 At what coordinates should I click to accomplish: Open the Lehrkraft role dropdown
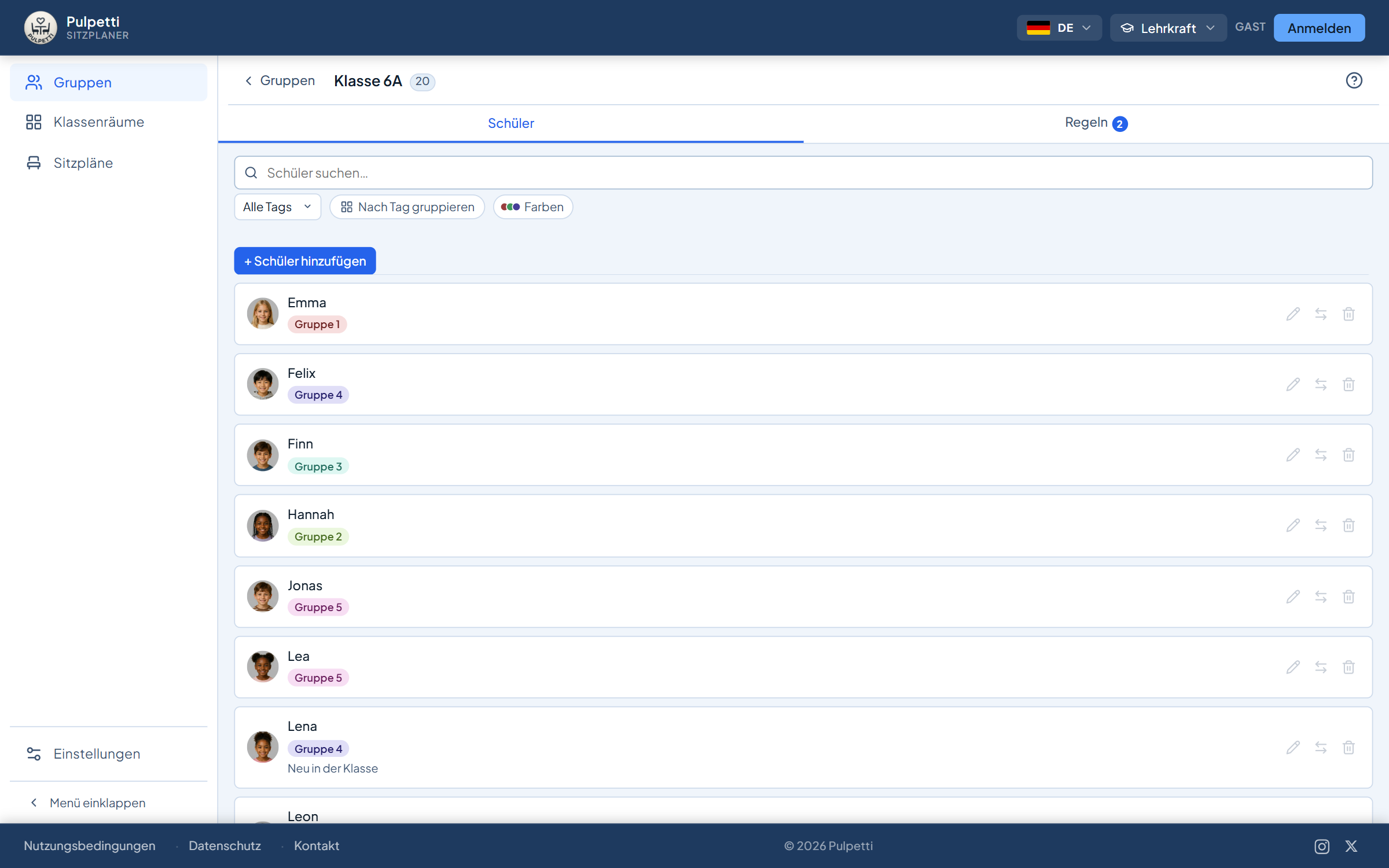tap(1168, 28)
